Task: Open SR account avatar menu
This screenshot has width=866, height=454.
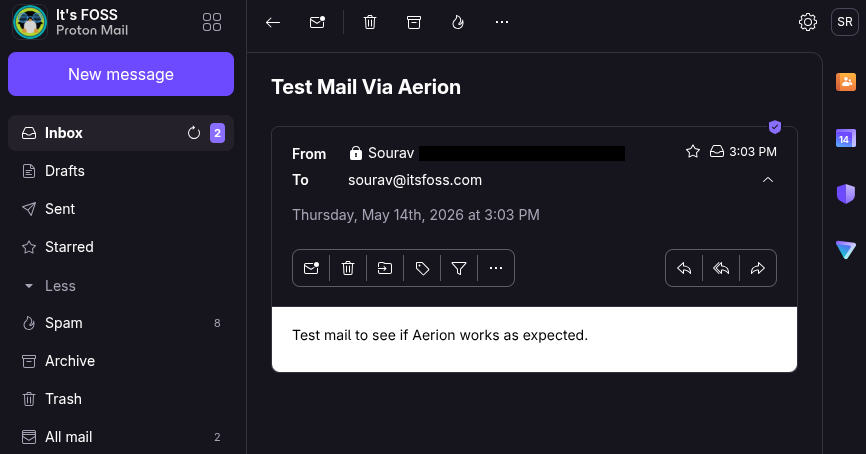Action: point(845,22)
